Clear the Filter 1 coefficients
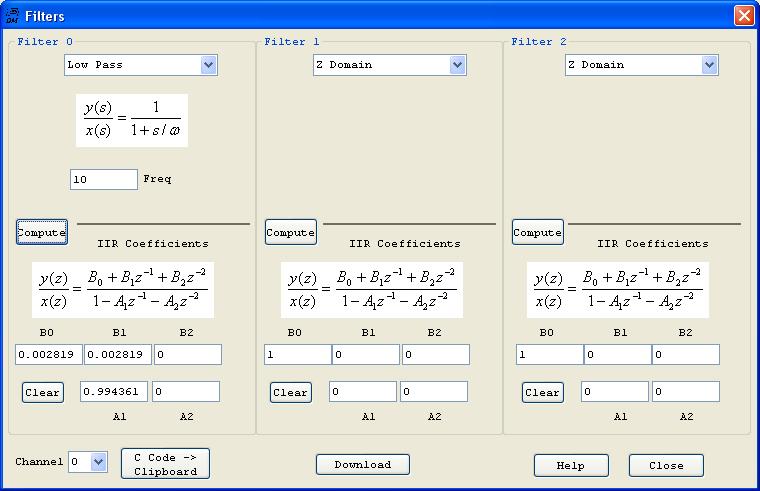The height and width of the screenshot is (491, 760). (290, 392)
